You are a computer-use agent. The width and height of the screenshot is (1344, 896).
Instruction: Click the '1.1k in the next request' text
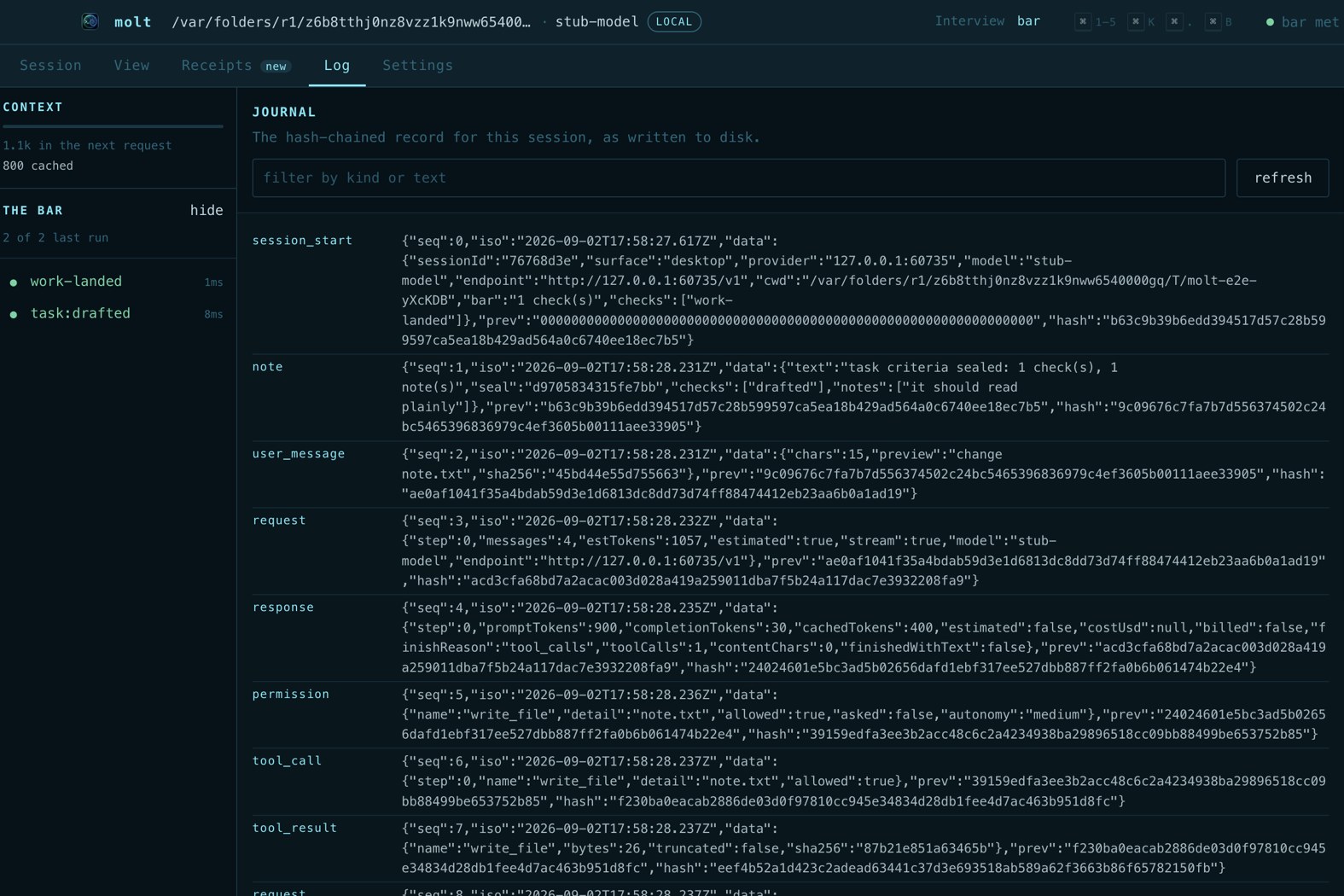click(87, 146)
